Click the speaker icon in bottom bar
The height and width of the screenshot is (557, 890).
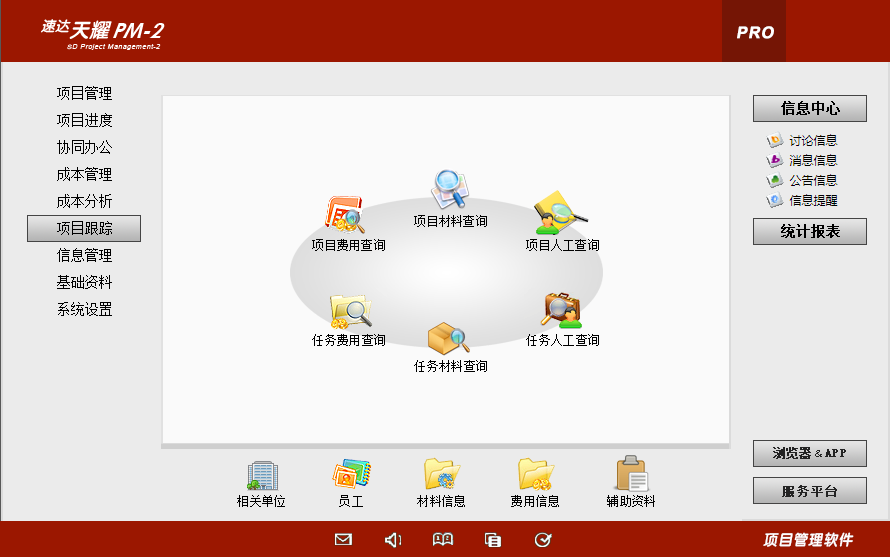[393, 540]
